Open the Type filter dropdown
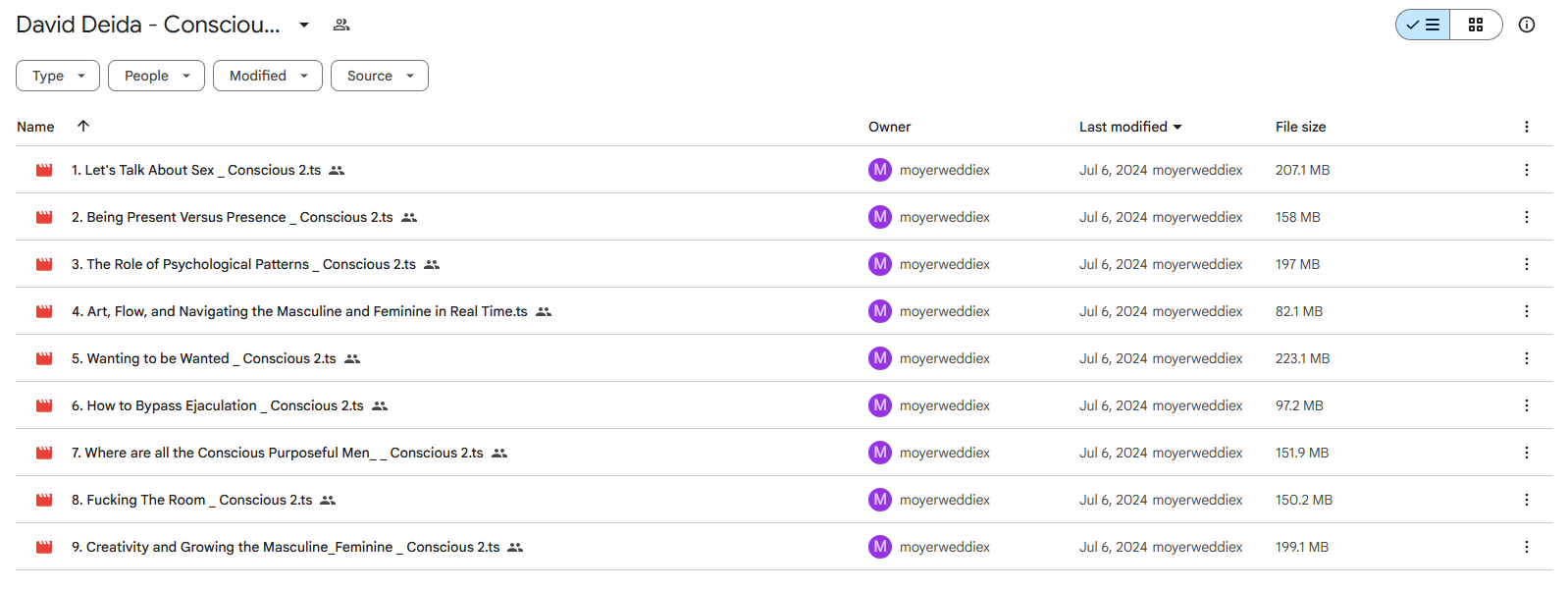This screenshot has height=590, width=1568. pos(58,76)
